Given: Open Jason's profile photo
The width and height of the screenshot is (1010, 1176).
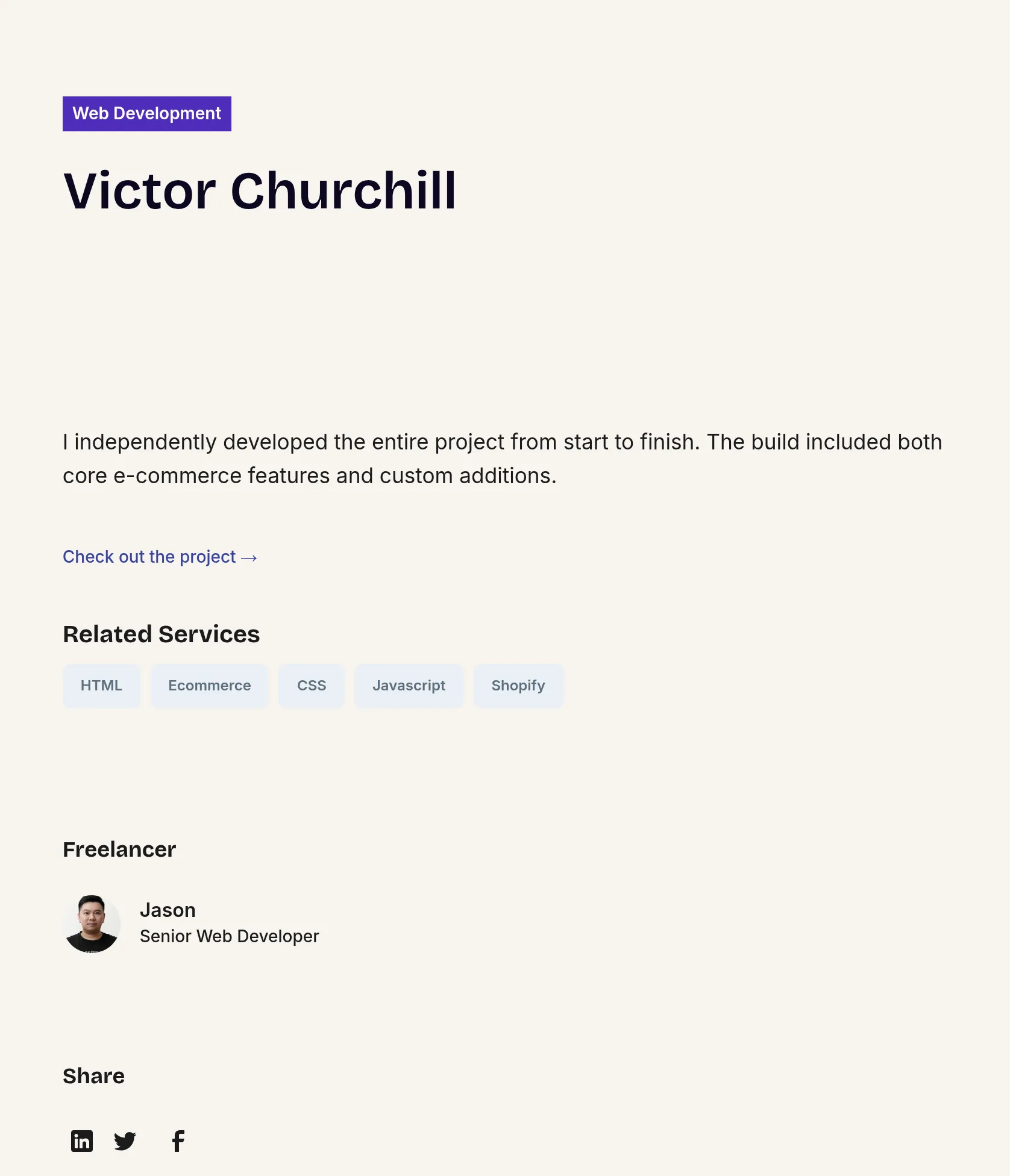Looking at the screenshot, I should (x=92, y=924).
